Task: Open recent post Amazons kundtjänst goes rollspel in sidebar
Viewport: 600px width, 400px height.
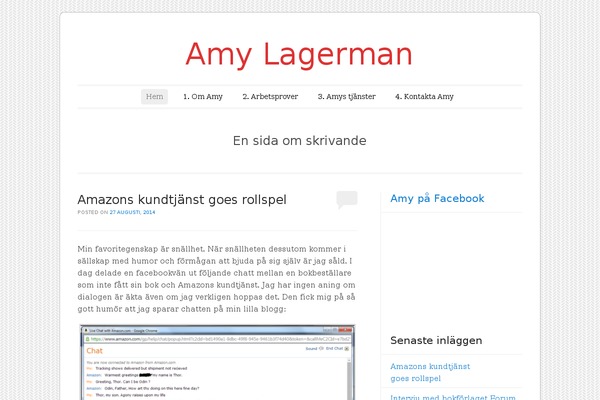Action: pyautogui.click(x=430, y=372)
